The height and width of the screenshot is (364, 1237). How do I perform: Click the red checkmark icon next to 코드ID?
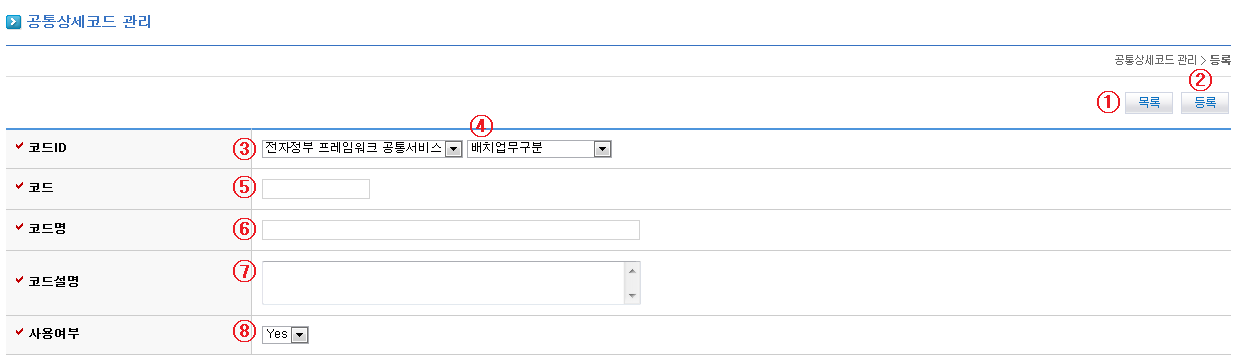[x=20, y=147]
